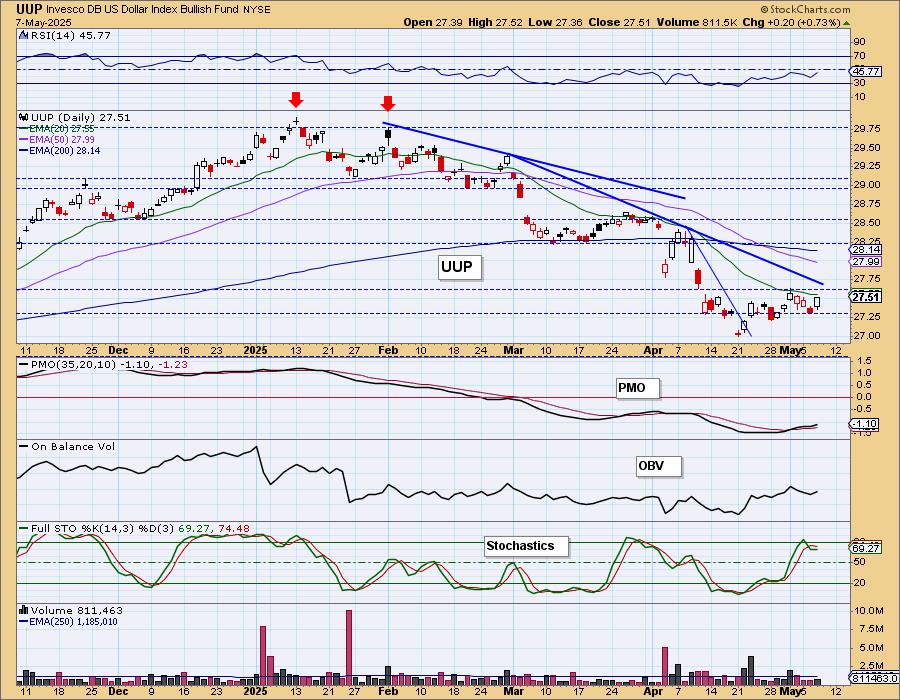Click the Chg +0.20 (+0.73%) value
Screen dimensions: 900x700
791,22
